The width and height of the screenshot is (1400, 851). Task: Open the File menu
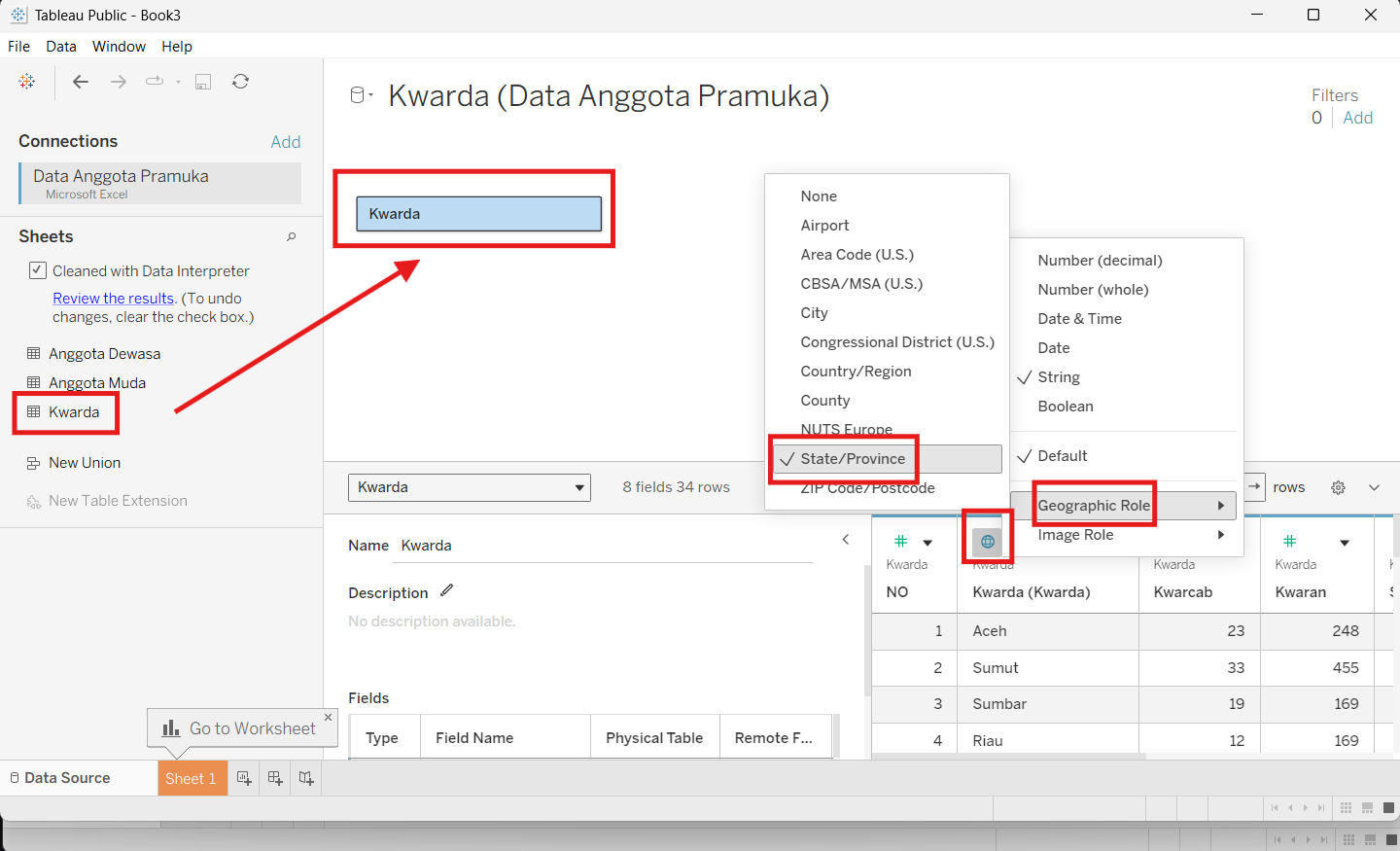(x=19, y=46)
